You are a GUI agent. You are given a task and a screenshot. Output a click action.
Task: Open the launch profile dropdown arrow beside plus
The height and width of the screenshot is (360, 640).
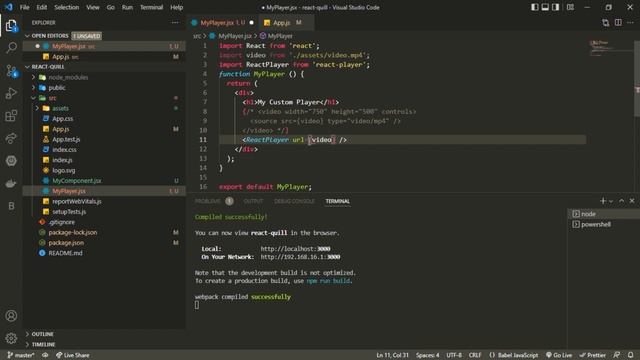point(611,201)
